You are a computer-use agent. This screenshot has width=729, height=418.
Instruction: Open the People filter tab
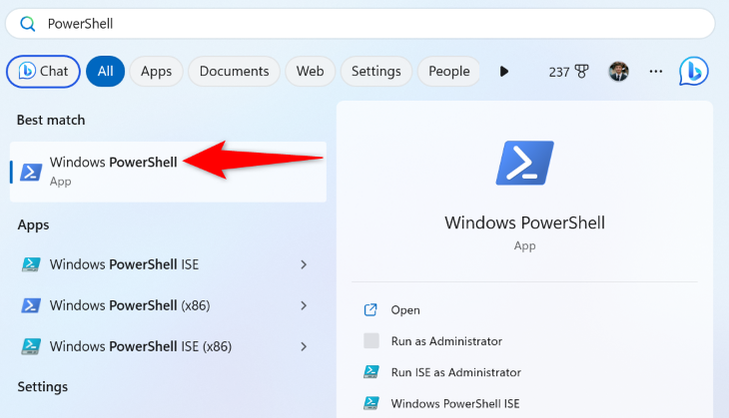tap(449, 71)
